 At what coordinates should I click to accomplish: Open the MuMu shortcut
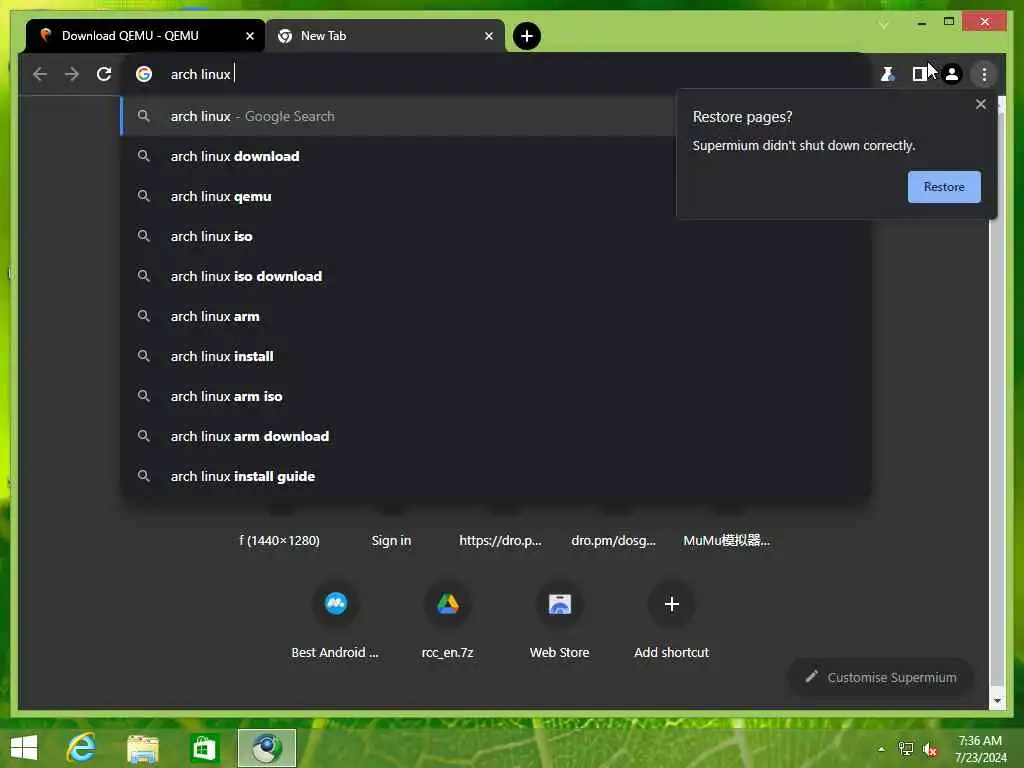(726, 541)
